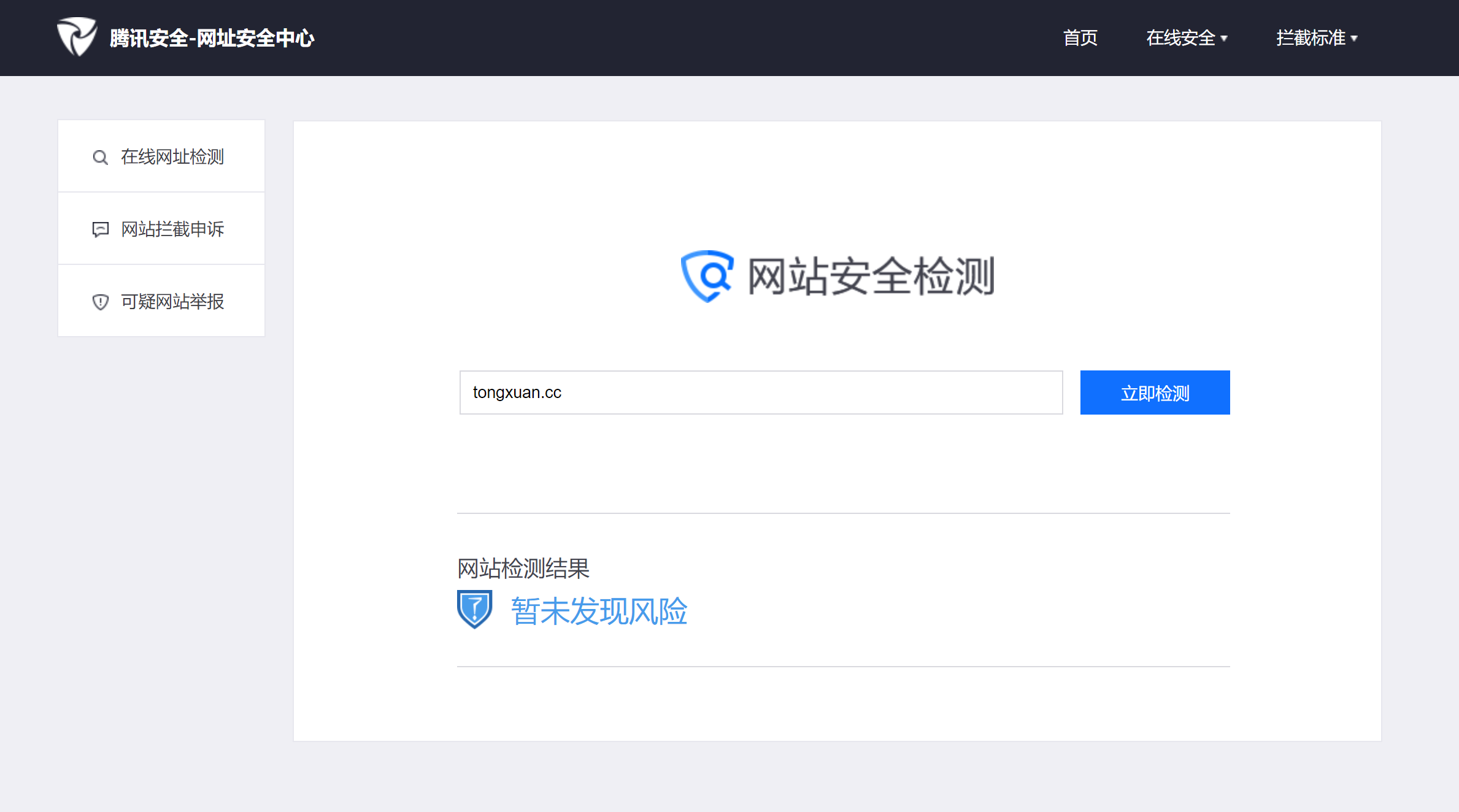The height and width of the screenshot is (812, 1459).
Task: Click the 拦截标准 dropdown arrow
Action: point(1354,38)
